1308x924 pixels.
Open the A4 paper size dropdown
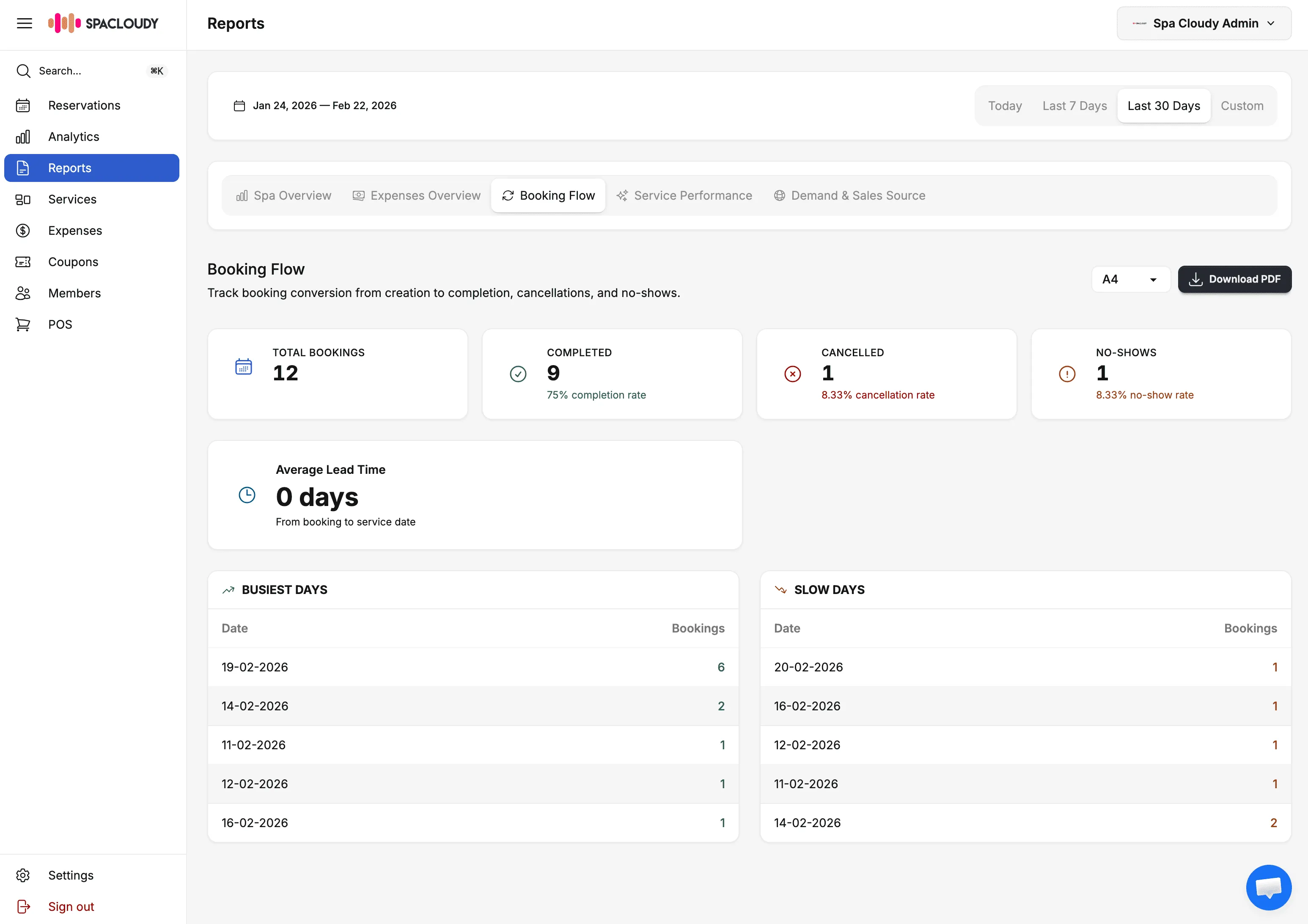(1130, 279)
